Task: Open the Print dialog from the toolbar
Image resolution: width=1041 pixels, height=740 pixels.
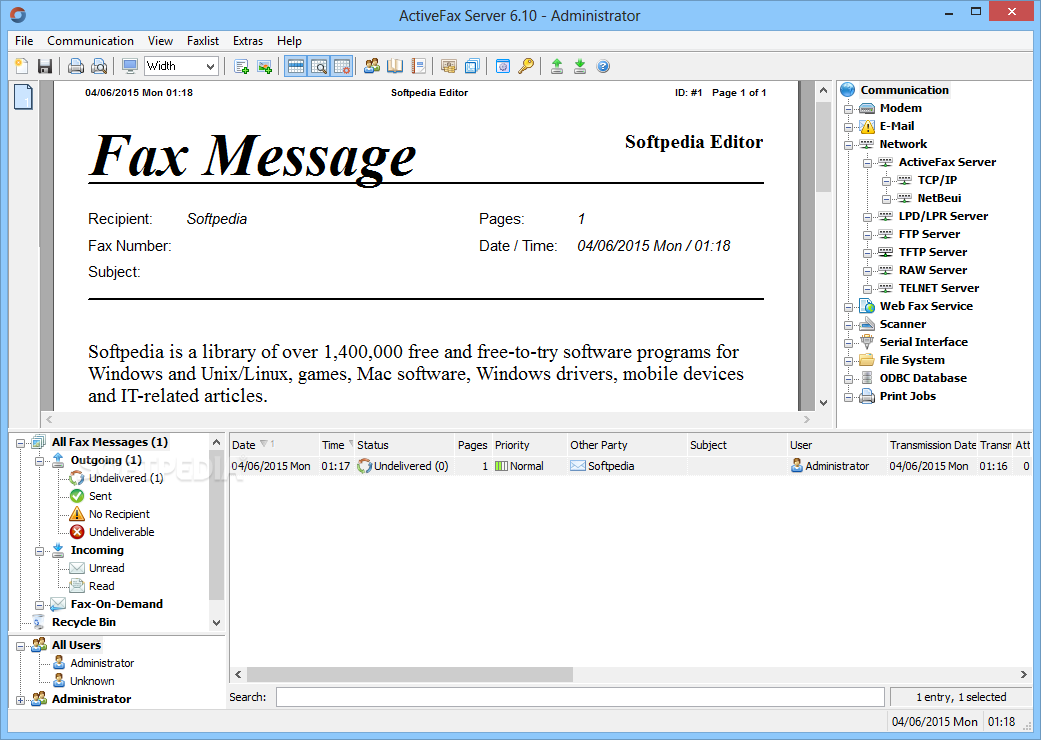Action: click(75, 66)
